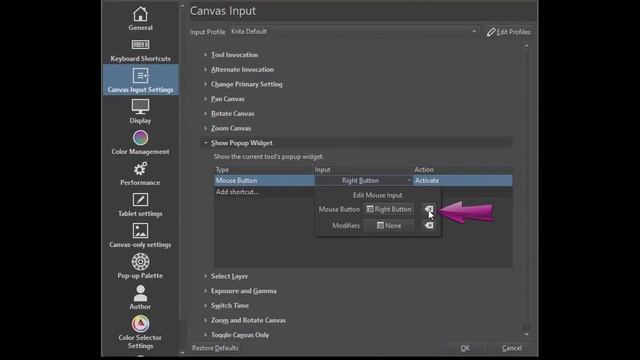Click the Input column header

click(x=363, y=169)
